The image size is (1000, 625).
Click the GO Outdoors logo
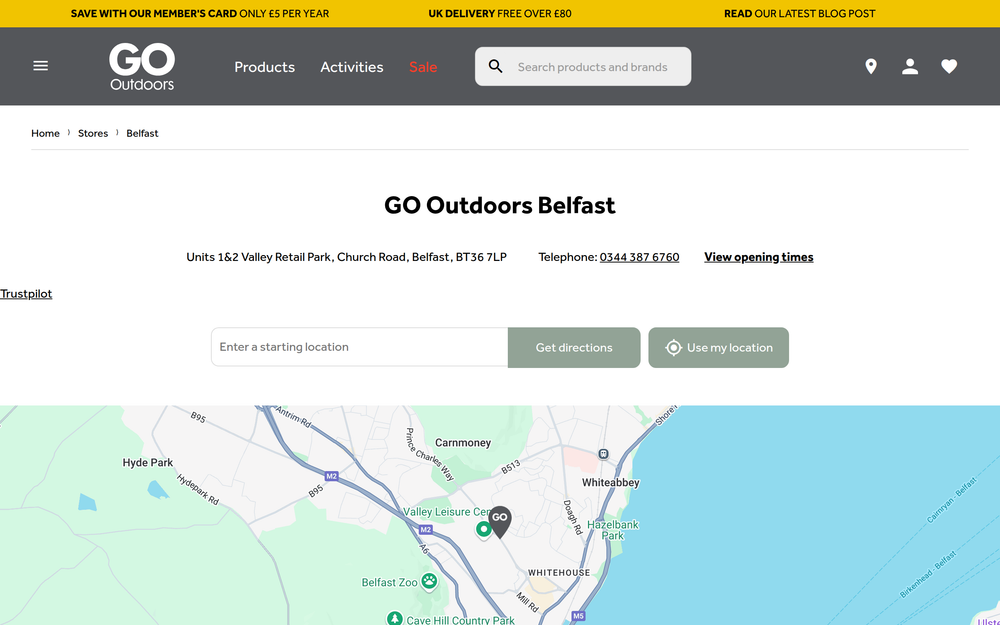click(142, 66)
